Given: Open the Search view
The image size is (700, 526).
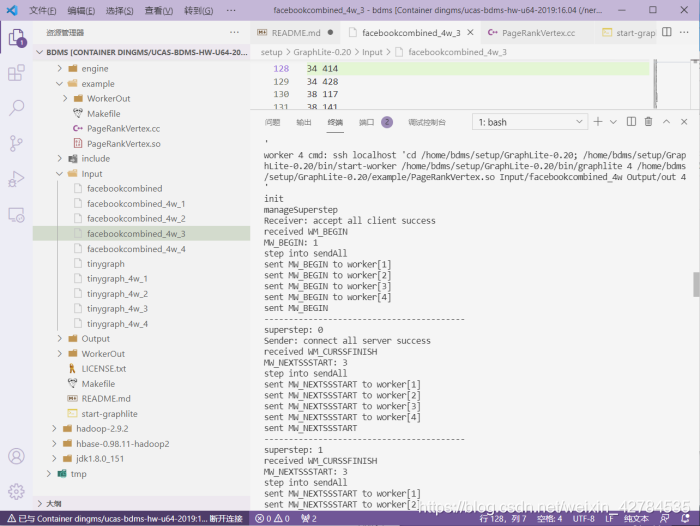Looking at the screenshot, I should (x=17, y=108).
